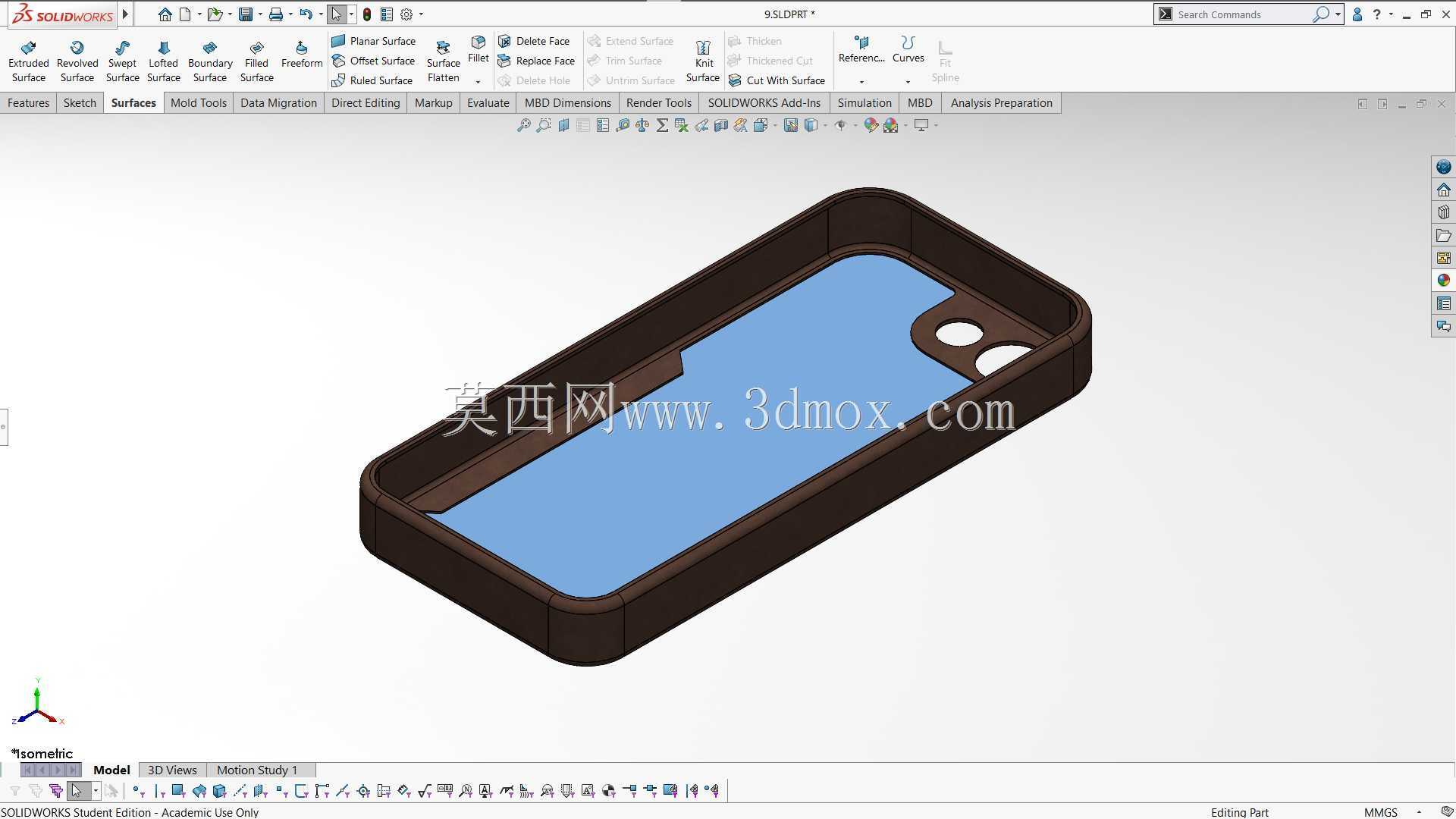Viewport: 1456px width, 819px height.
Task: Select the Ruled Surface tool
Action: click(372, 80)
